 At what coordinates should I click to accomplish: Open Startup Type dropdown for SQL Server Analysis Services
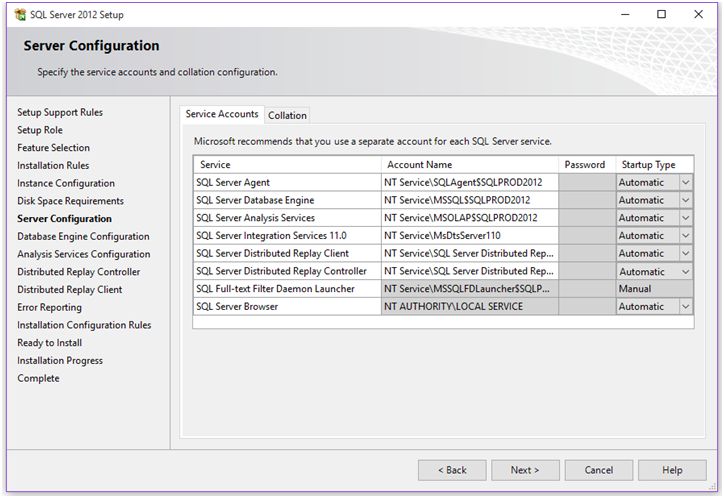[x=686, y=218]
